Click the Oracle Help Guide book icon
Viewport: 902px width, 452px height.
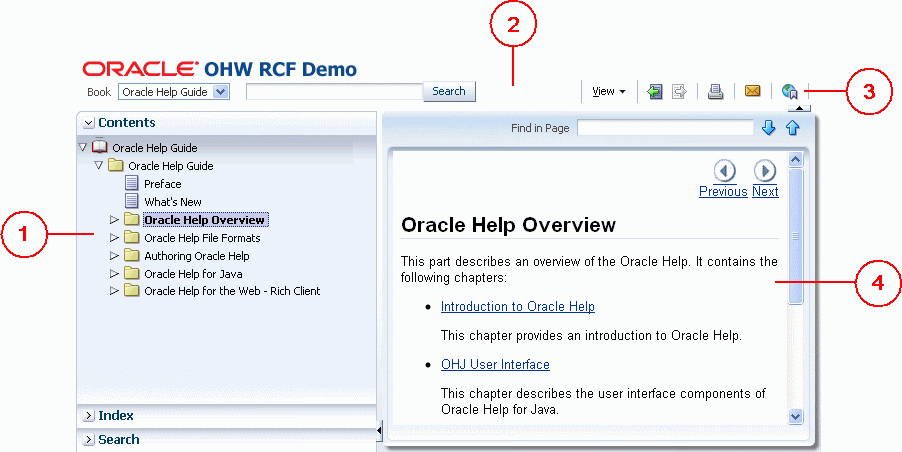pos(100,147)
